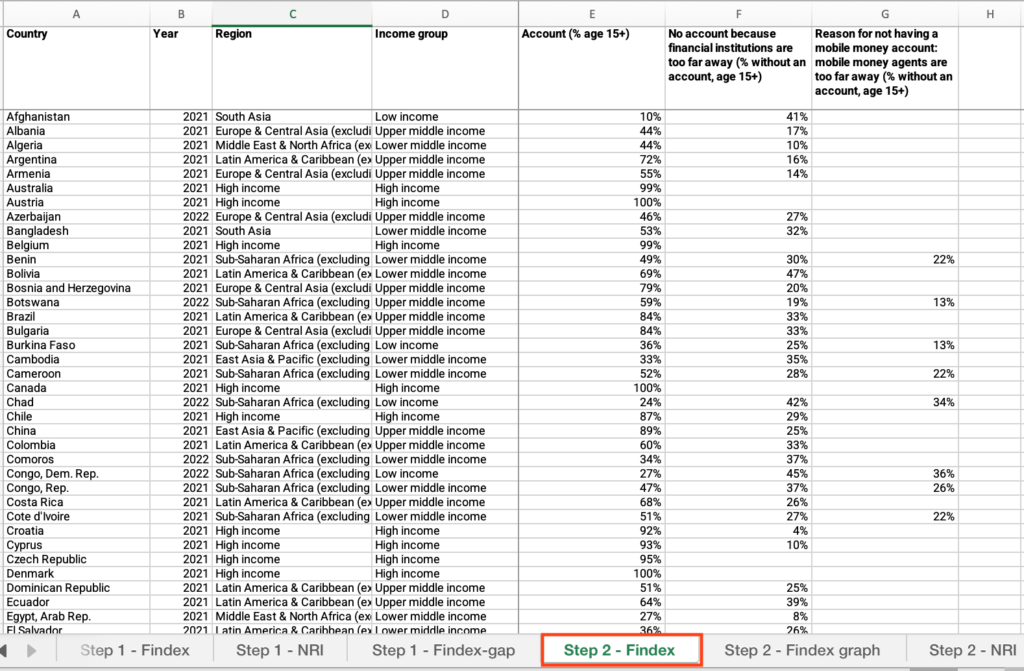
Task: Click the "Botswana" country cell
Action: pos(76,303)
